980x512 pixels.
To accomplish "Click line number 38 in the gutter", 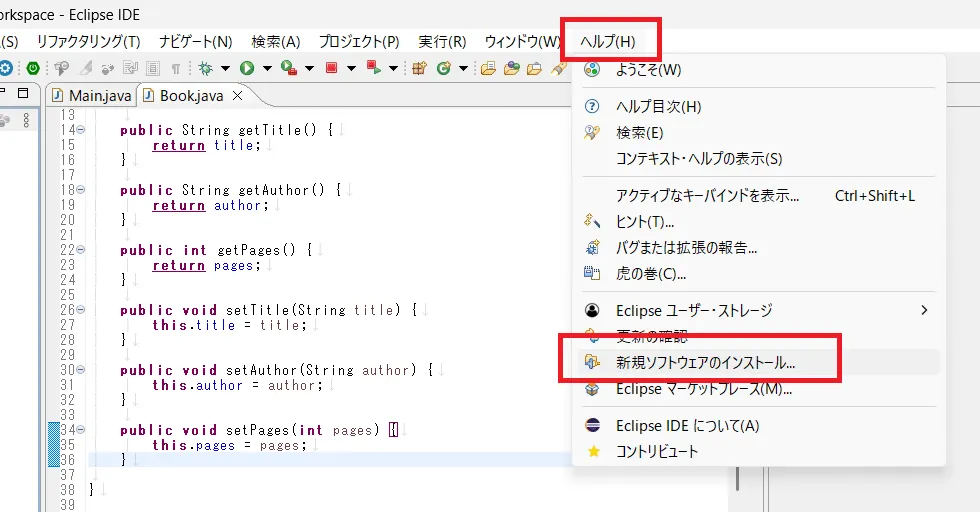I will pyautogui.click(x=68, y=489).
